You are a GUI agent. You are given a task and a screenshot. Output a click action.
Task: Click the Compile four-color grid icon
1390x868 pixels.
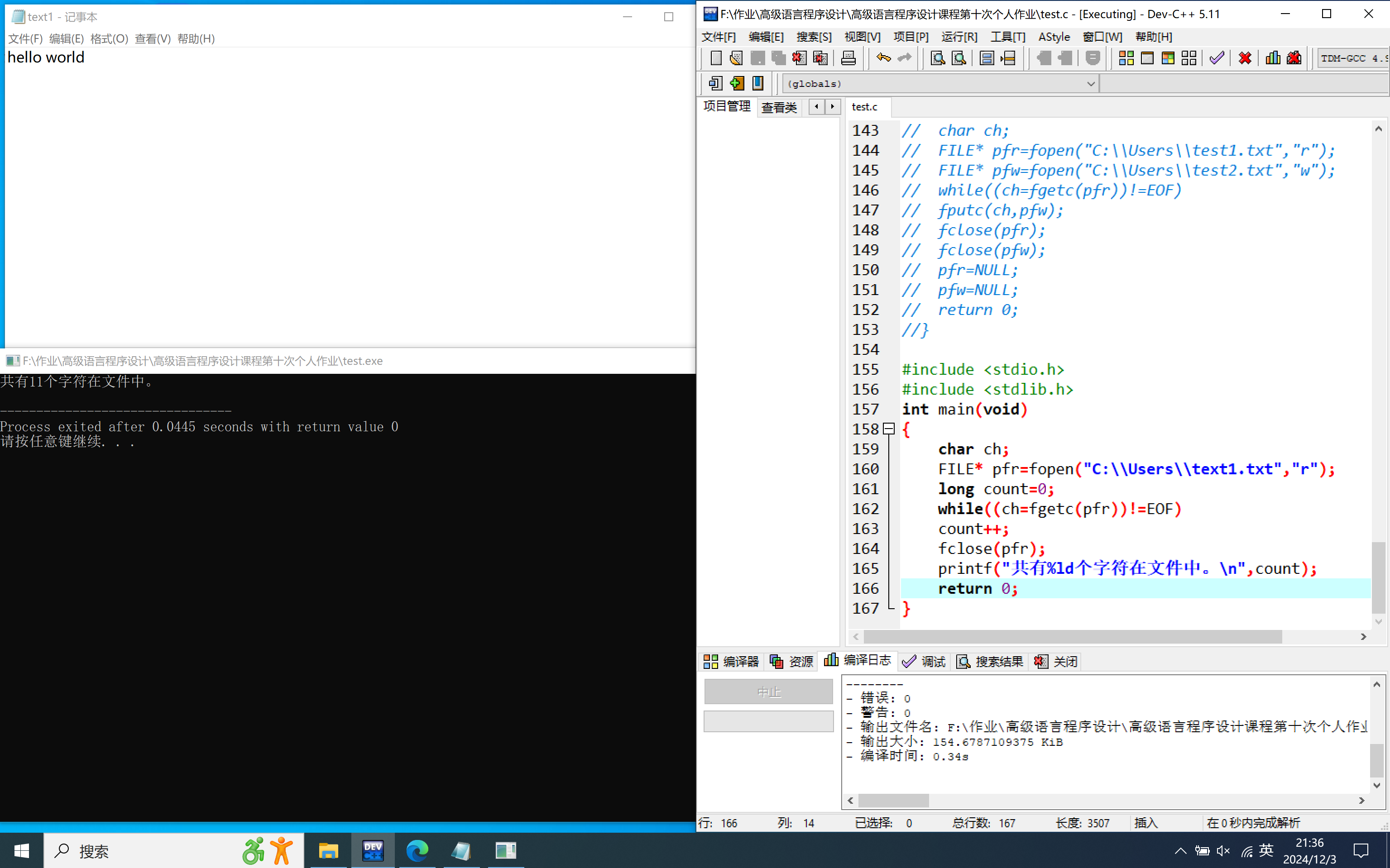pyautogui.click(x=1126, y=58)
